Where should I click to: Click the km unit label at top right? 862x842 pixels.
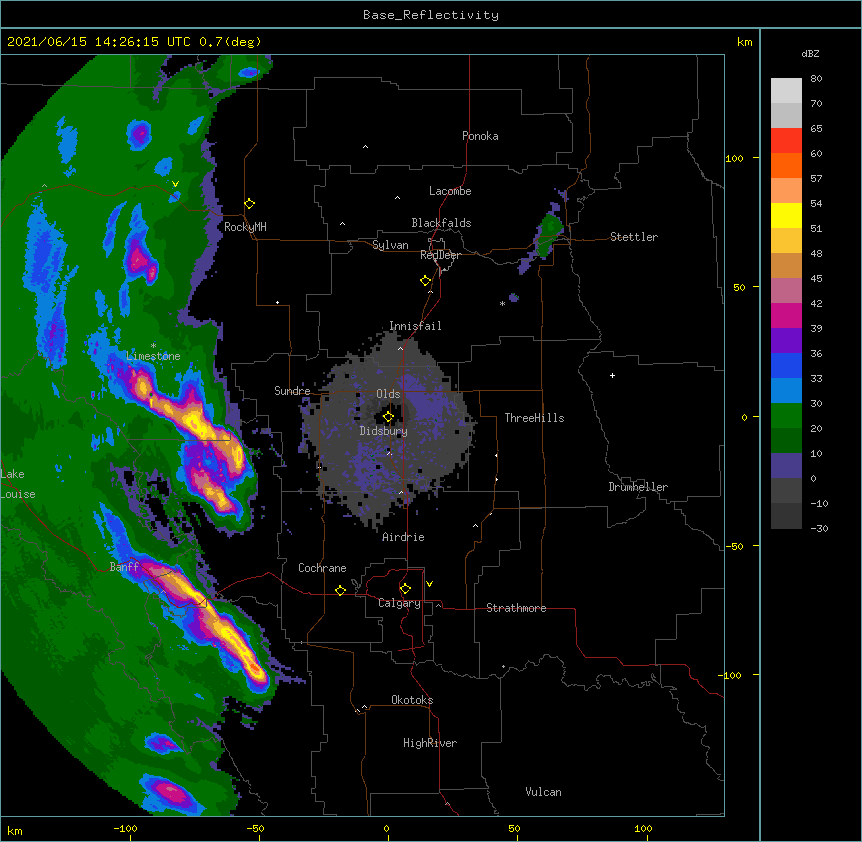point(744,42)
